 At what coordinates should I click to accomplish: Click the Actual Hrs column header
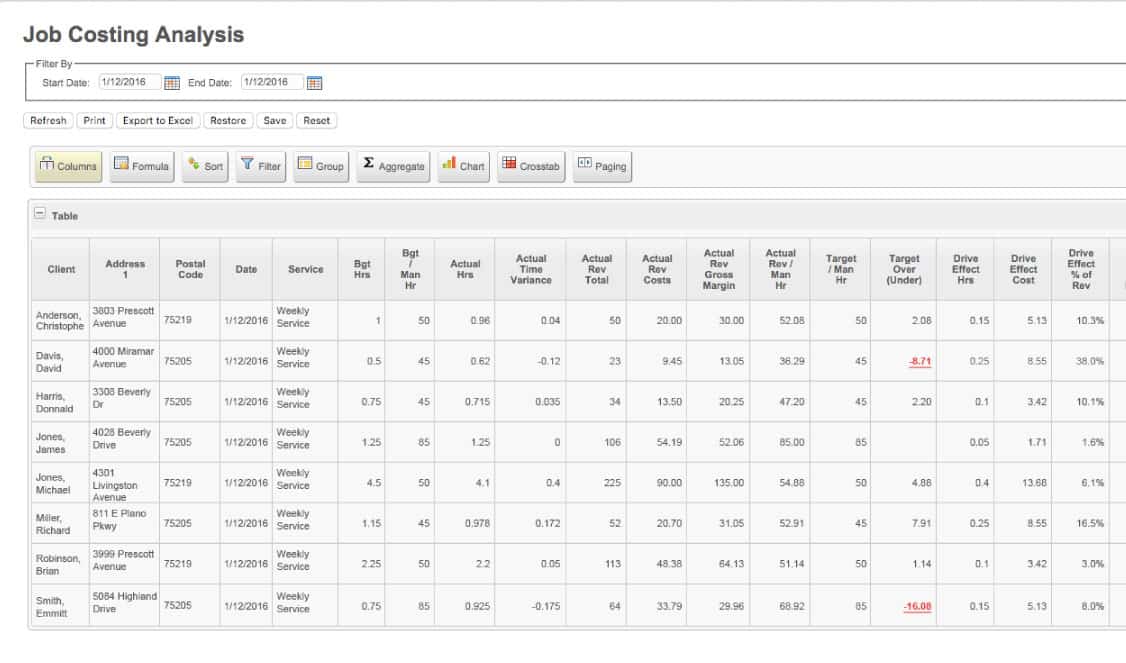(x=465, y=269)
